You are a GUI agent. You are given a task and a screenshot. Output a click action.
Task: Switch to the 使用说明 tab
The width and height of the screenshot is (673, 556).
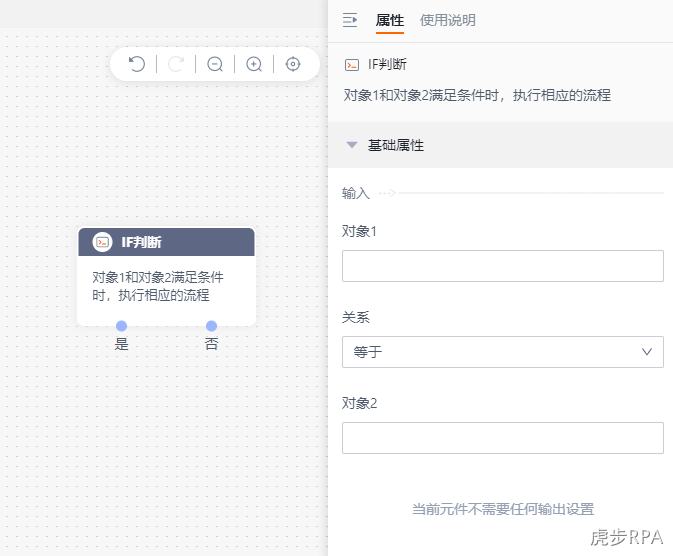448,20
